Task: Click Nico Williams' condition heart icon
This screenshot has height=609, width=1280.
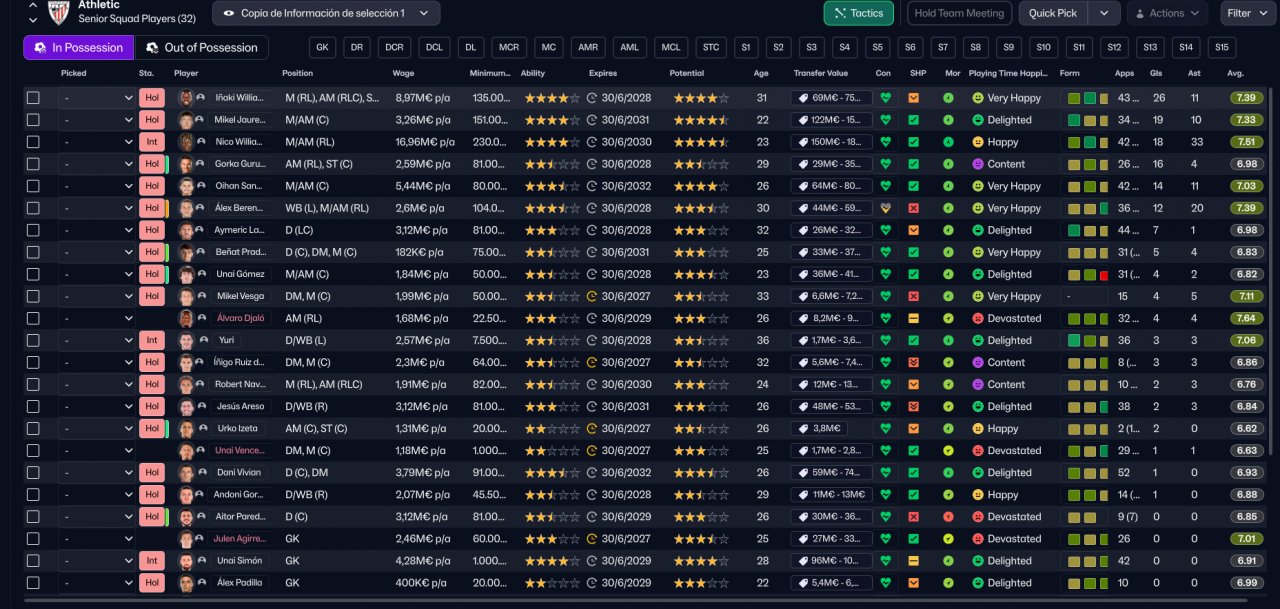Action: [885, 142]
